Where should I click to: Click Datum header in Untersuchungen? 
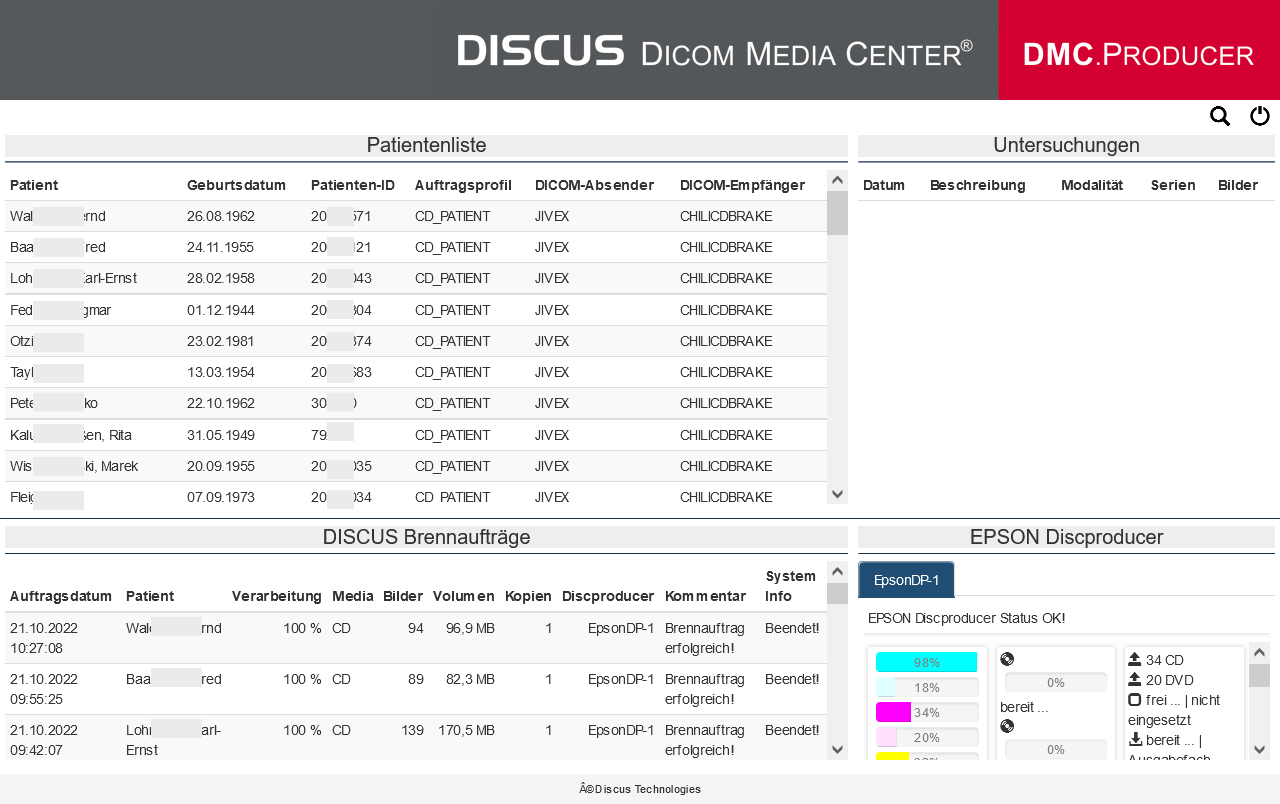(x=884, y=185)
